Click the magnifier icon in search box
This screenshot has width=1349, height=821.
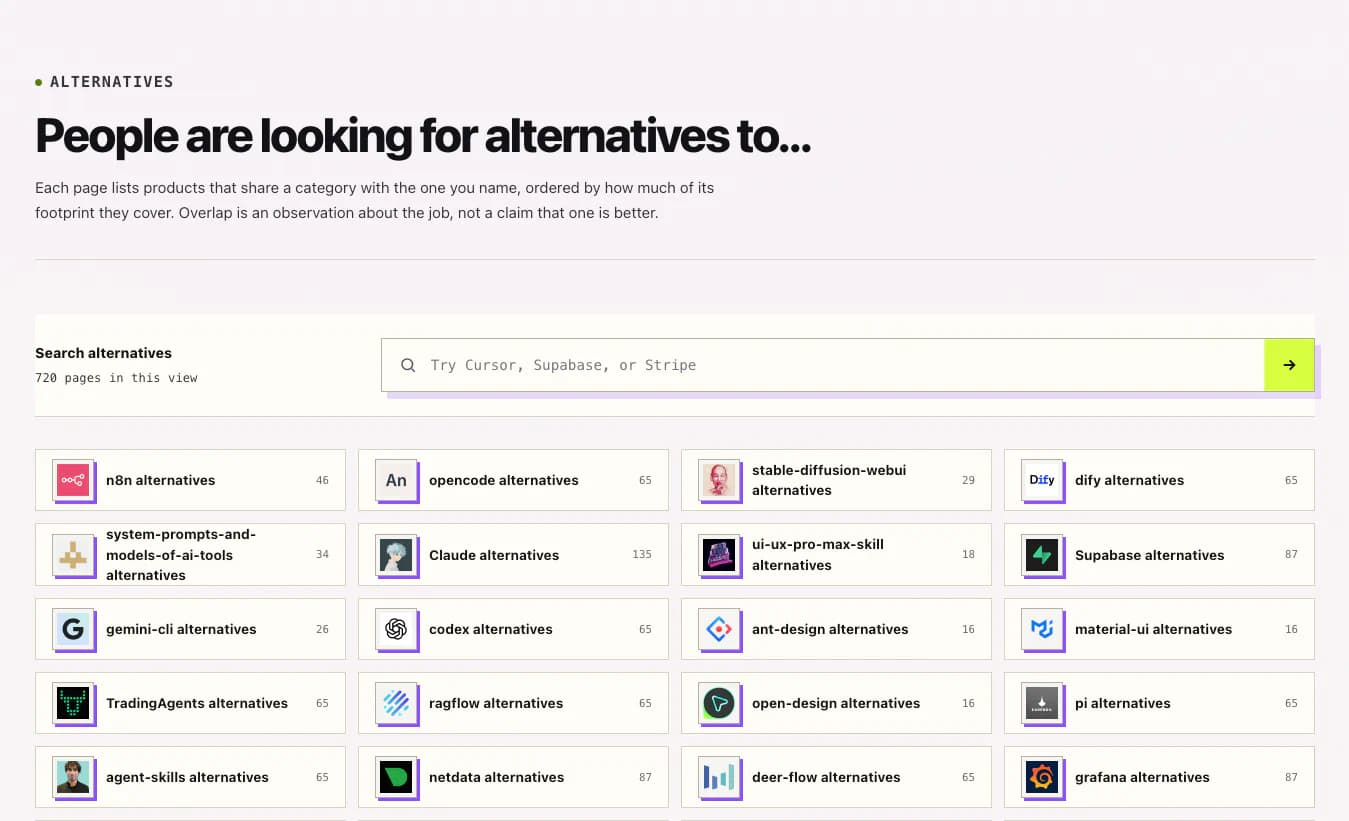[x=408, y=365]
